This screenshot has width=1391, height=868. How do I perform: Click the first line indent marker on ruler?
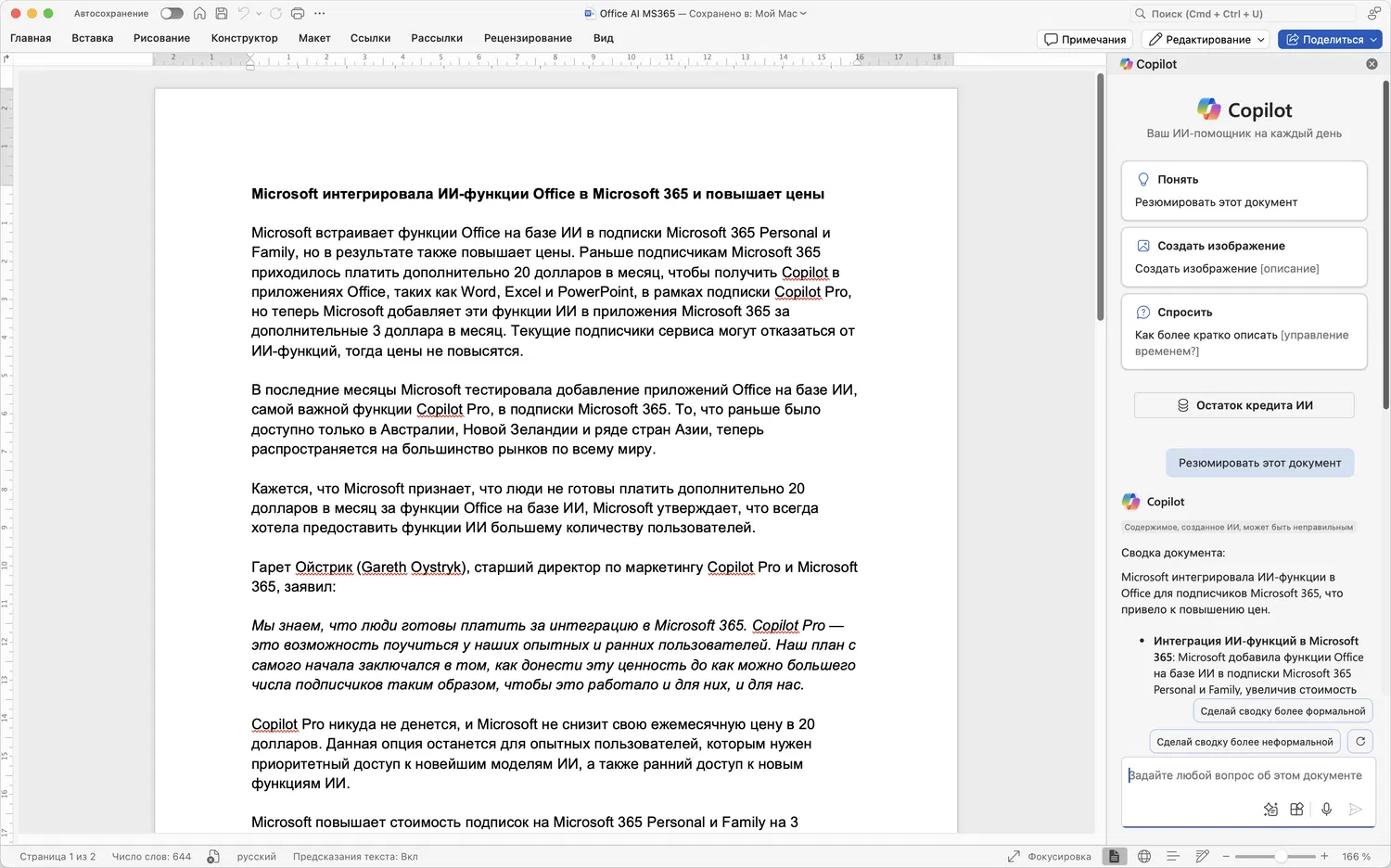tap(249, 57)
